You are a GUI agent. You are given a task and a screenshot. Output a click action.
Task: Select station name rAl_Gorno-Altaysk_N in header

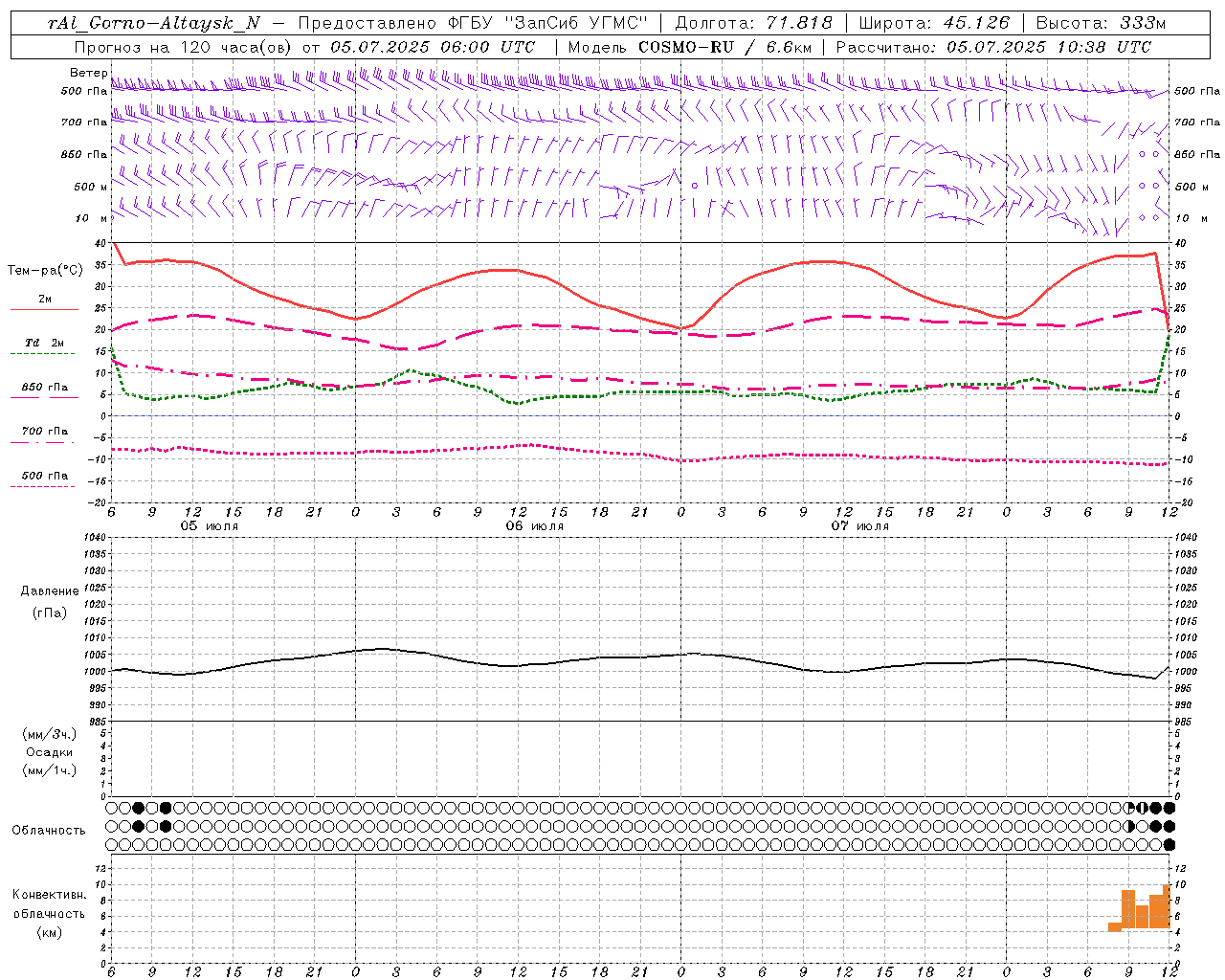tap(153, 24)
